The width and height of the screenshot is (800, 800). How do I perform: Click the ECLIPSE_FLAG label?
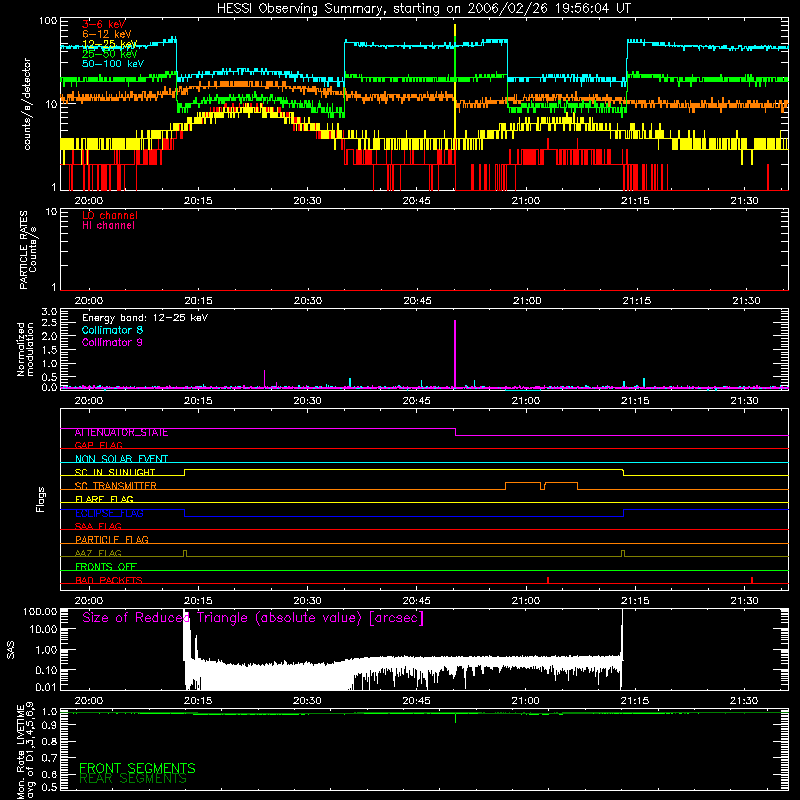(x=109, y=513)
